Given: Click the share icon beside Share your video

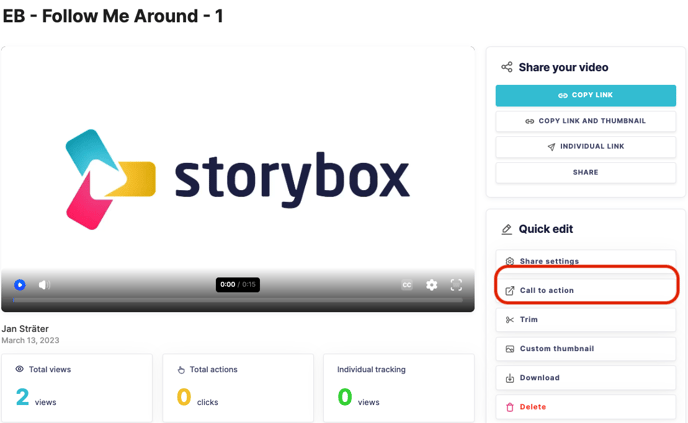Looking at the screenshot, I should point(507,67).
